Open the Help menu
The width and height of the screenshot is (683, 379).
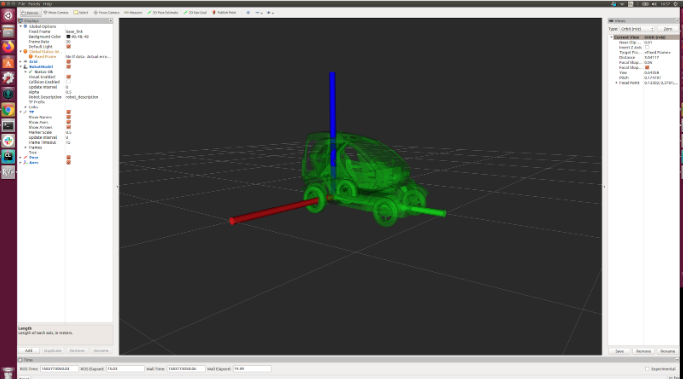click(47, 4)
